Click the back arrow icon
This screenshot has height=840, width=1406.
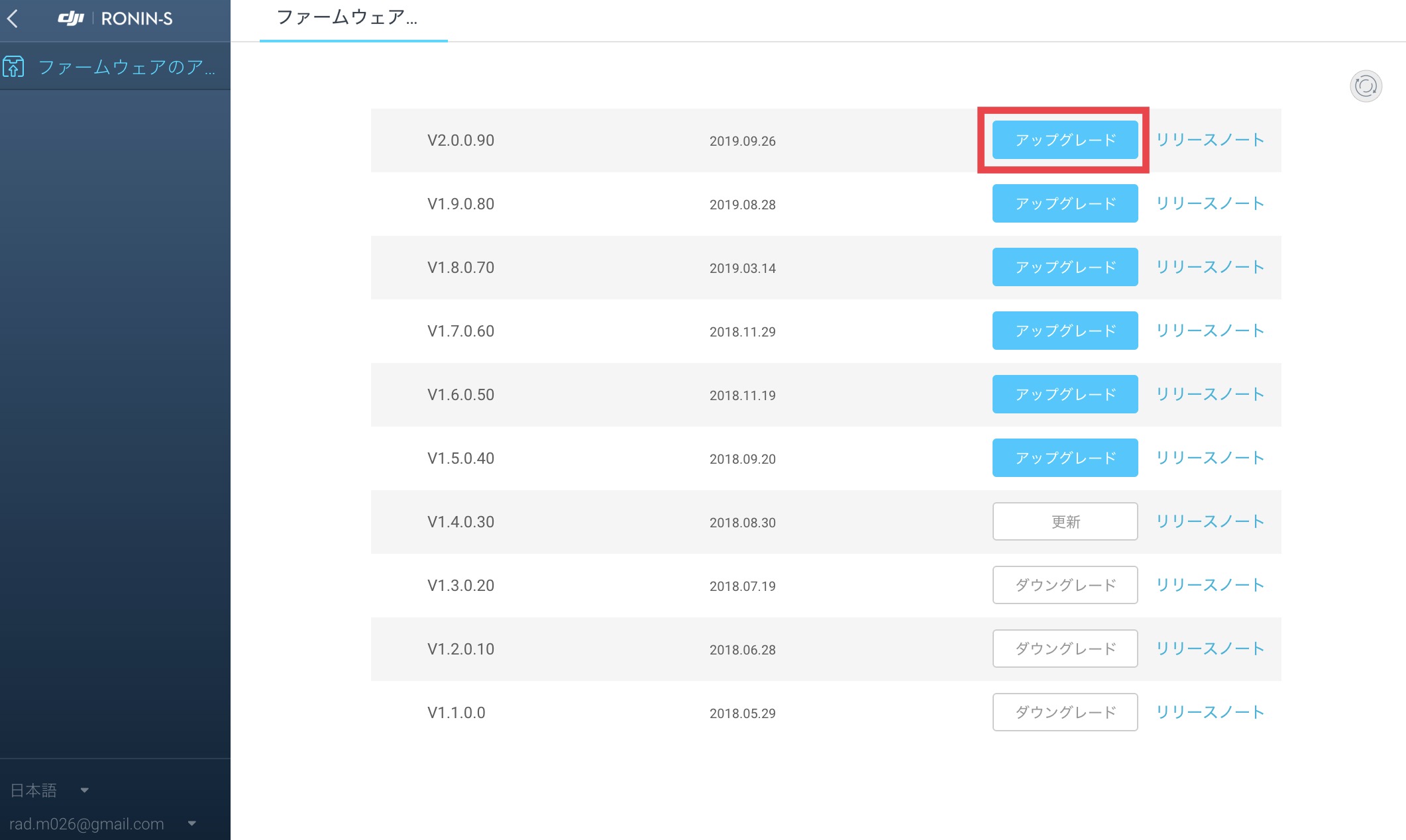pos(13,19)
